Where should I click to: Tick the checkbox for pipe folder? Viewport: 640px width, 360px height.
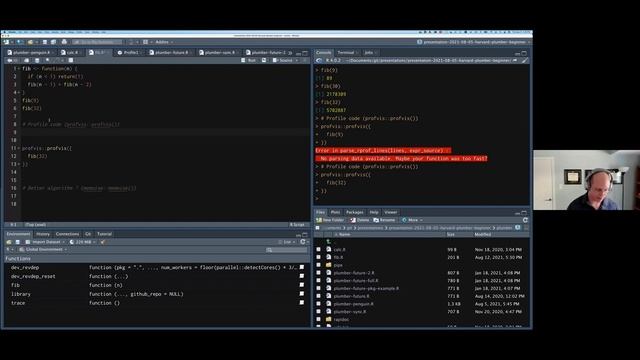point(318,265)
